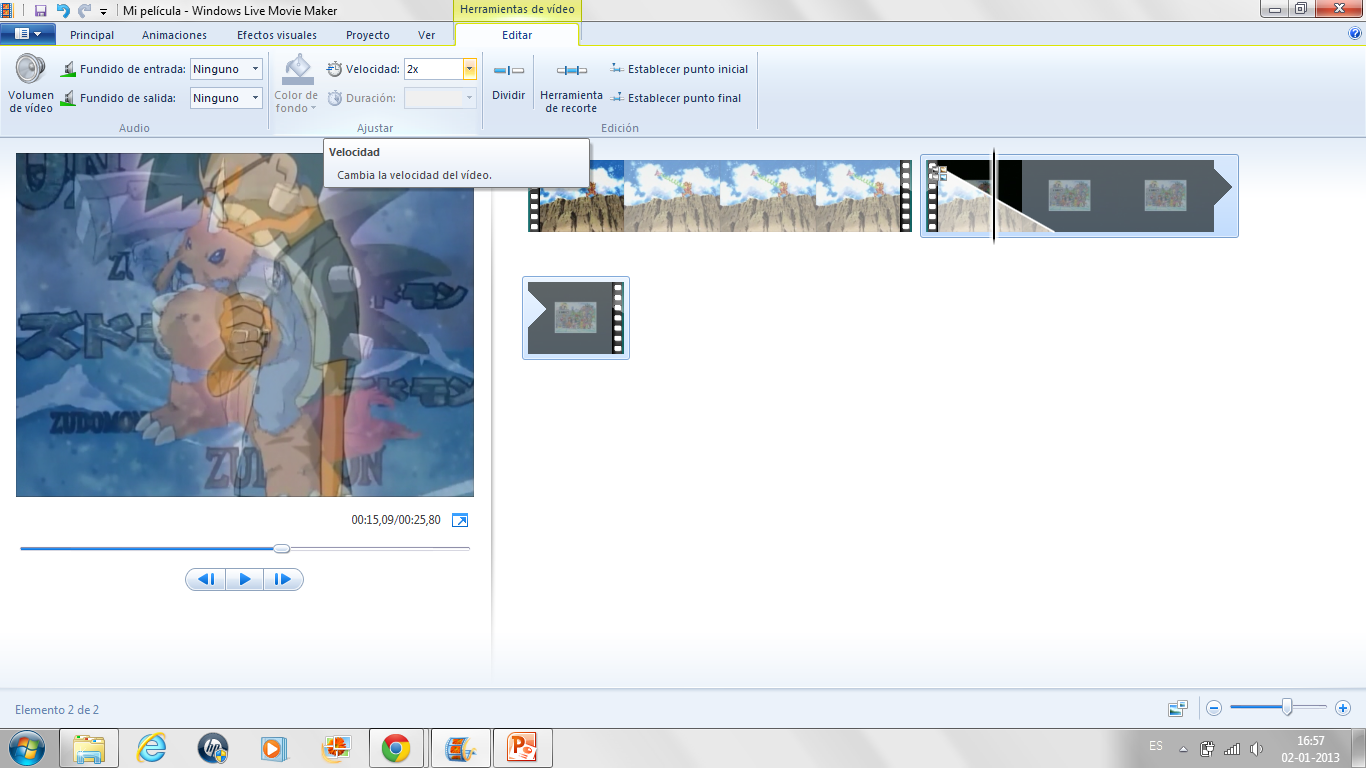Click the Velocidad stopwatch icon
Image resolution: width=1366 pixels, height=768 pixels.
334,69
